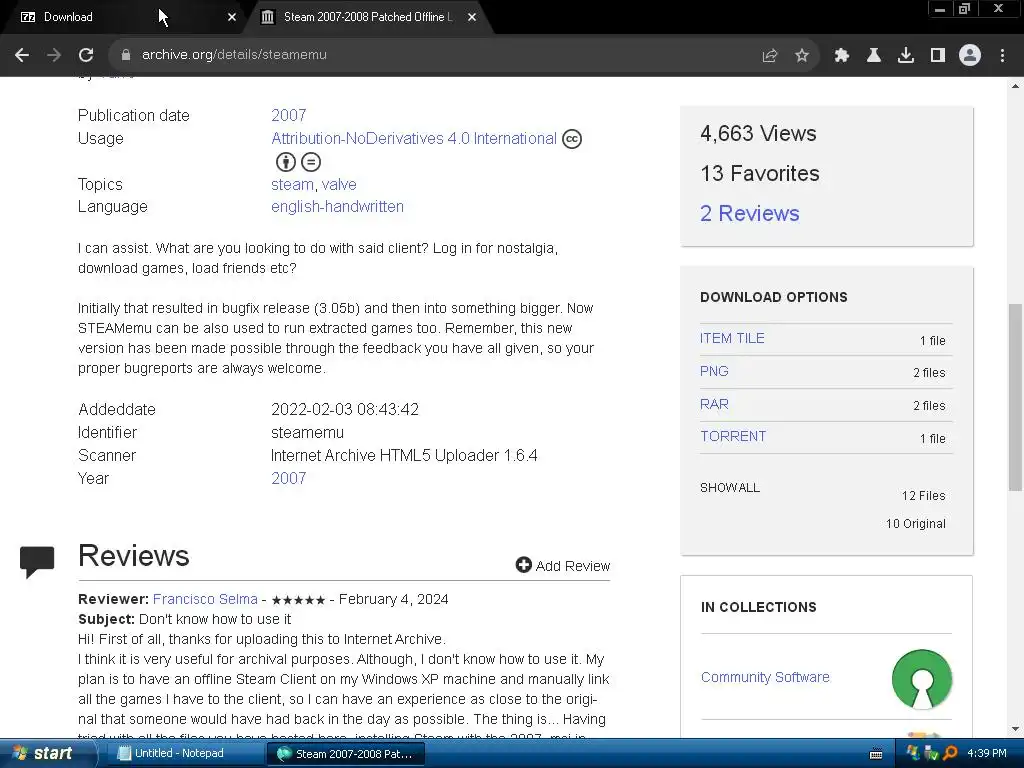Click the network tray icon
Screen dimensions: 1024x768
click(x=931, y=754)
